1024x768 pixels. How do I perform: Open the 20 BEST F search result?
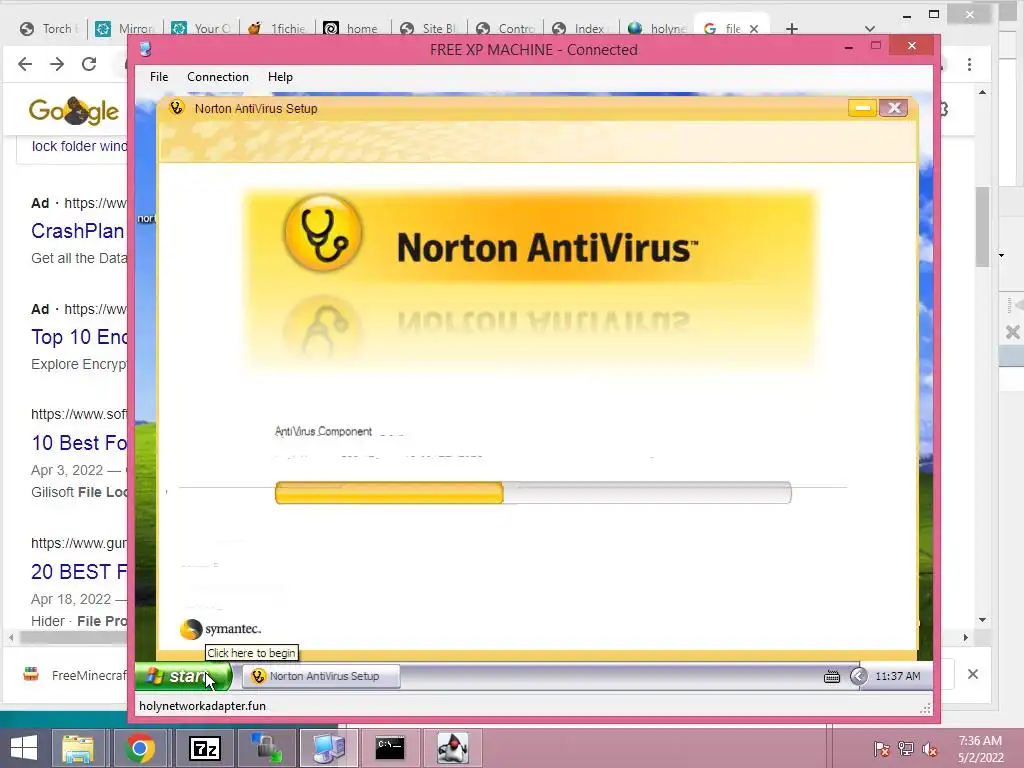tap(79, 571)
